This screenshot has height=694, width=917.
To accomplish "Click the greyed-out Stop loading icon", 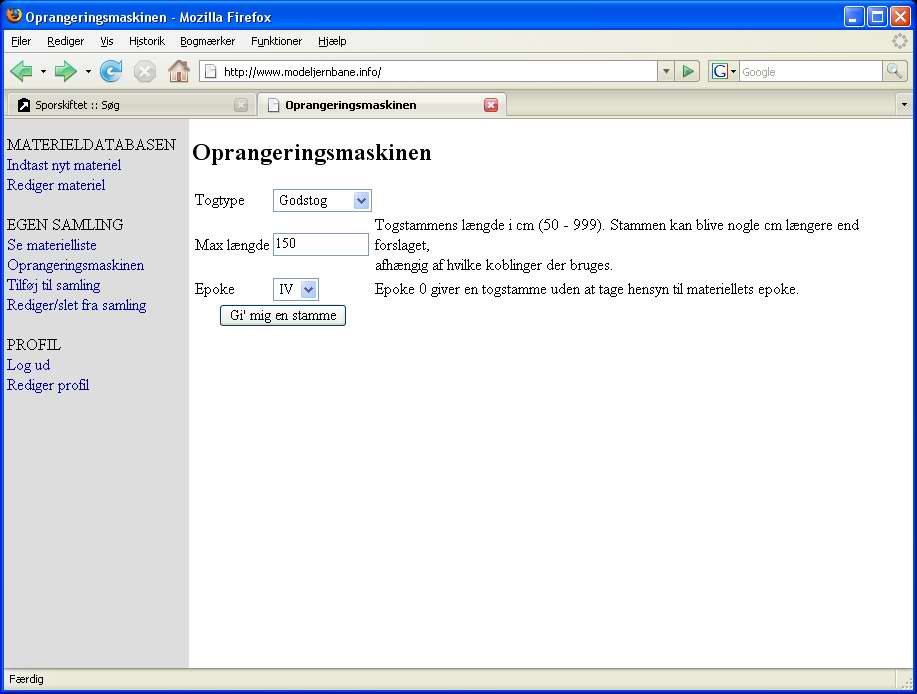I will [x=144, y=72].
